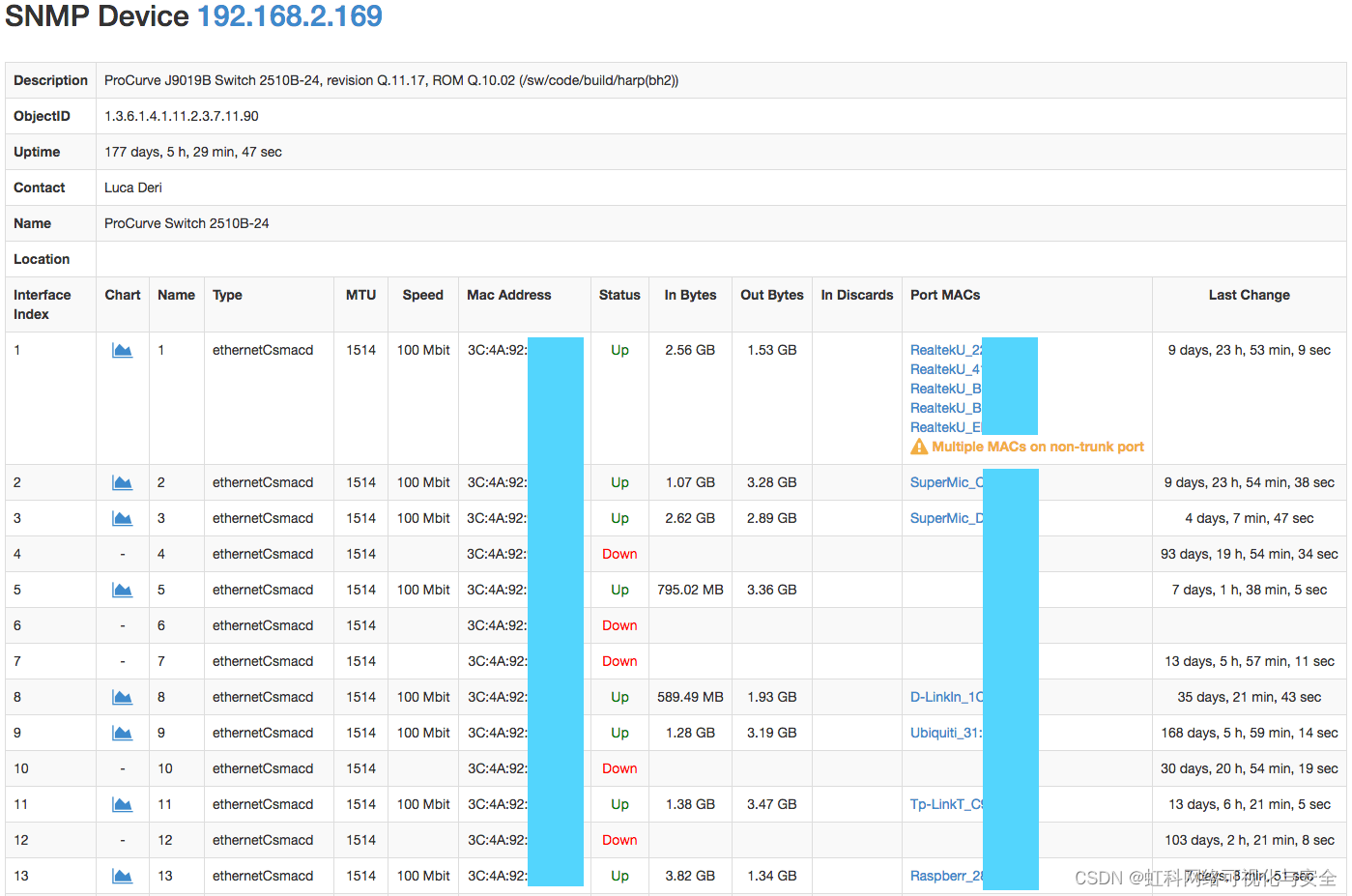
Task: Select the 2.56 GB in-bytes value
Action: [690, 350]
